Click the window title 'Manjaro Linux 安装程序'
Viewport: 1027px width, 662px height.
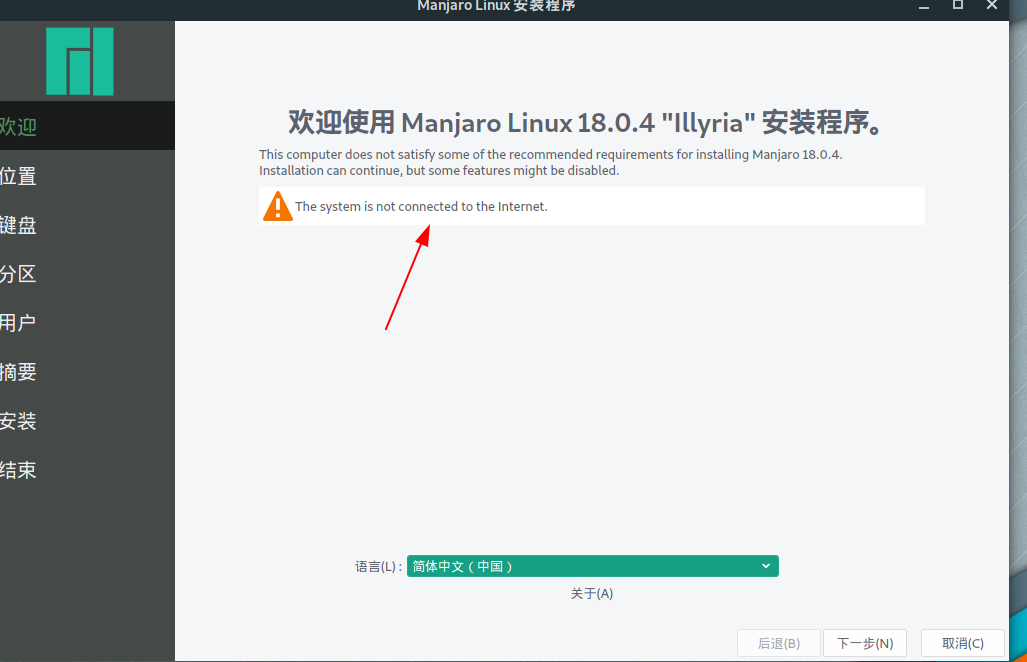[x=496, y=6]
